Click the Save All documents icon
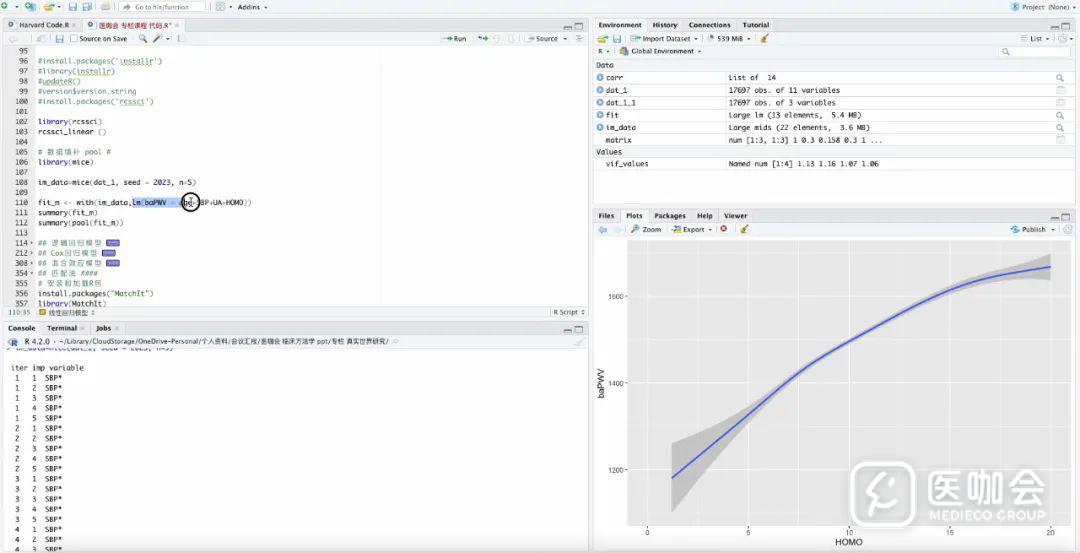Viewport: 1080px width, 553px height. point(87,6)
